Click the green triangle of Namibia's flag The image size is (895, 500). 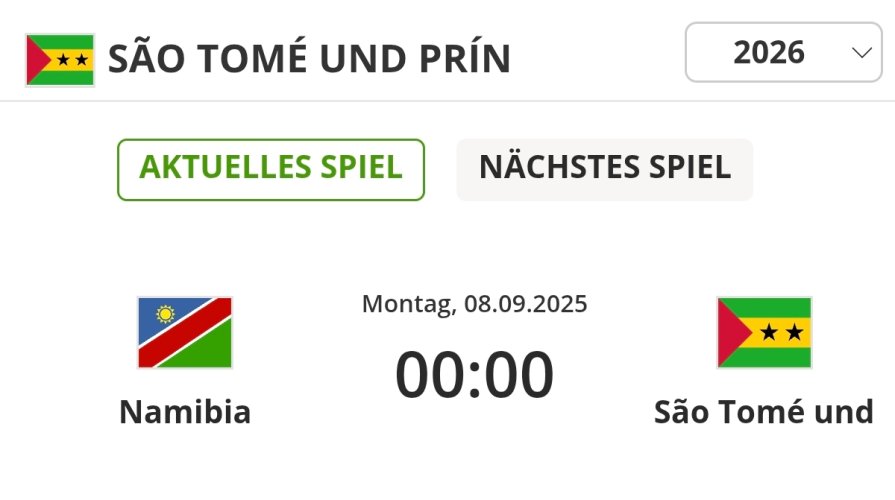pyautogui.click(x=208, y=349)
